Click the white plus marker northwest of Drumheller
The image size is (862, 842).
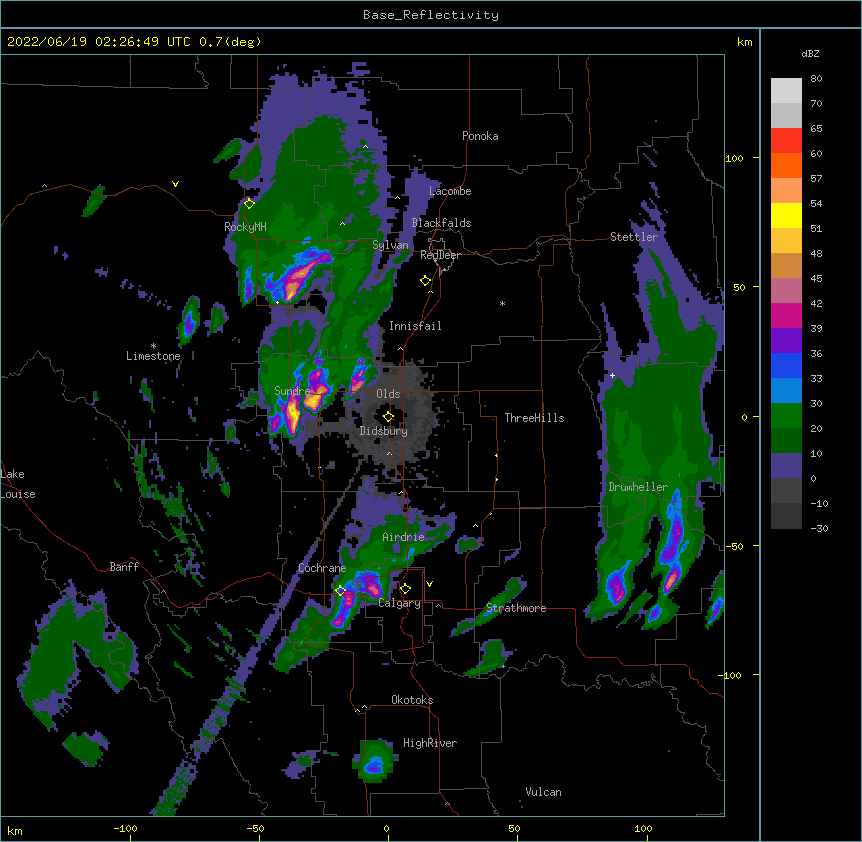tap(612, 375)
